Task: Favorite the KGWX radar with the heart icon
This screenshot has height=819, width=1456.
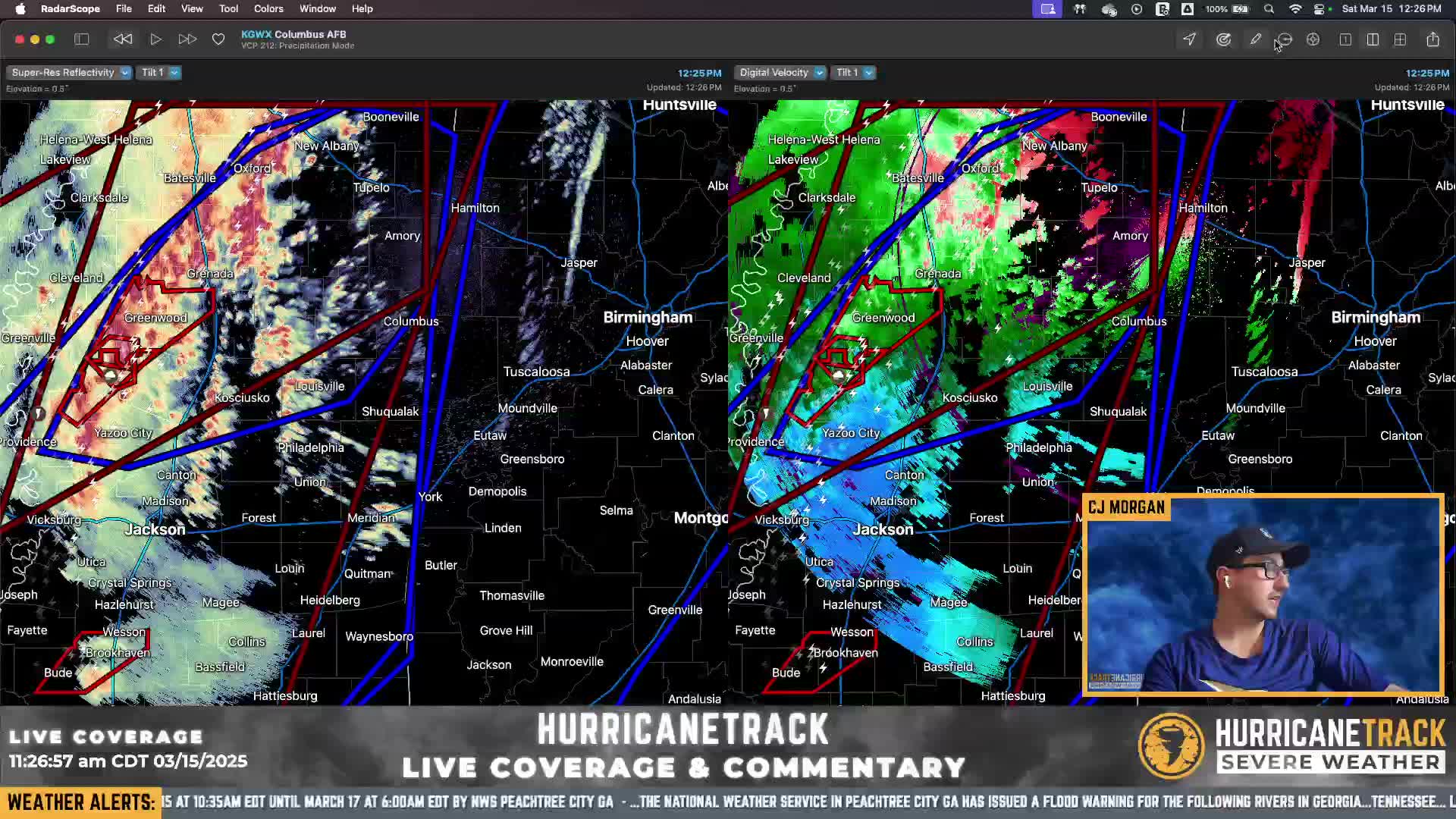Action: [x=218, y=39]
